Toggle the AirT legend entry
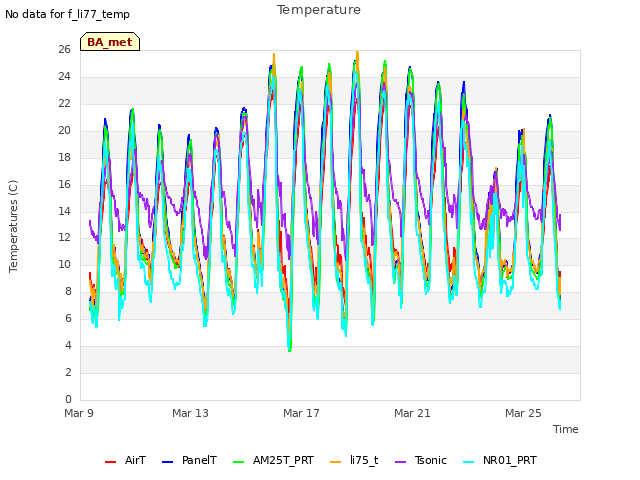Image resolution: width=640 pixels, height=480 pixels. [125, 460]
